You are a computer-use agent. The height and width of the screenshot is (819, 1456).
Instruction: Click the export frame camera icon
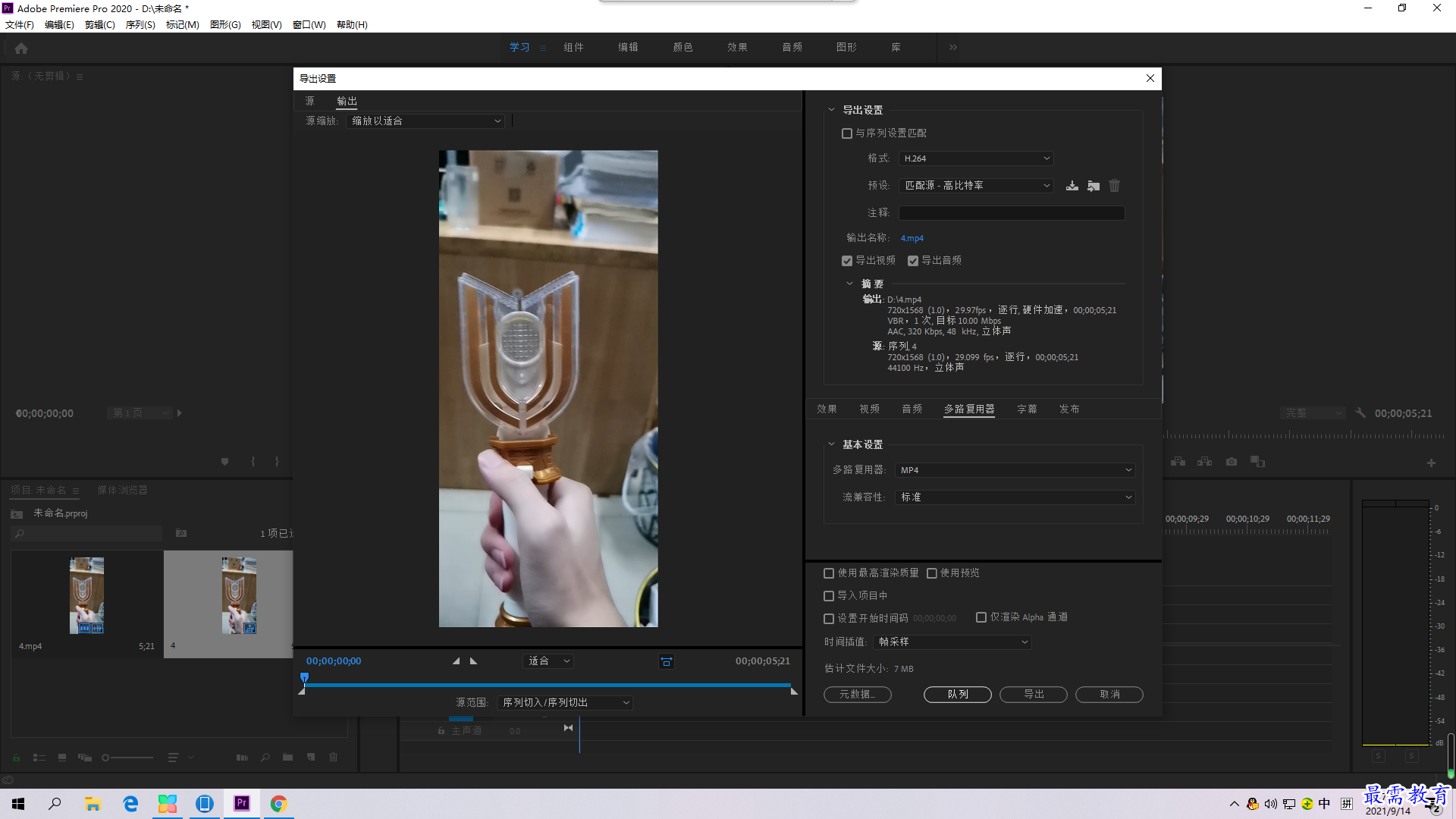(x=1232, y=462)
